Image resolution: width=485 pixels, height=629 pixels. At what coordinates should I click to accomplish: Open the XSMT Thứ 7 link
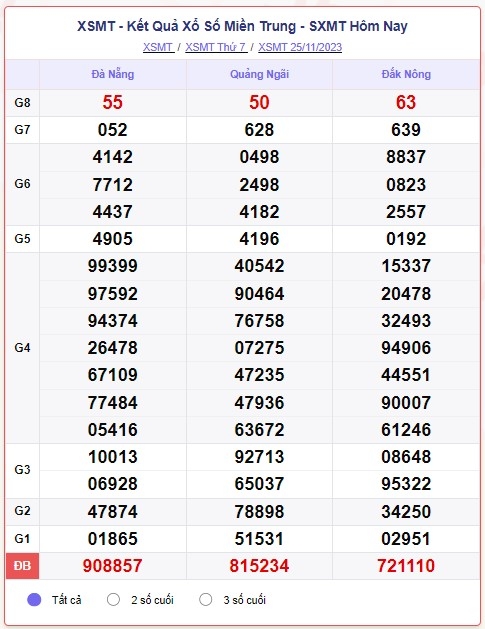pyautogui.click(x=215, y=47)
